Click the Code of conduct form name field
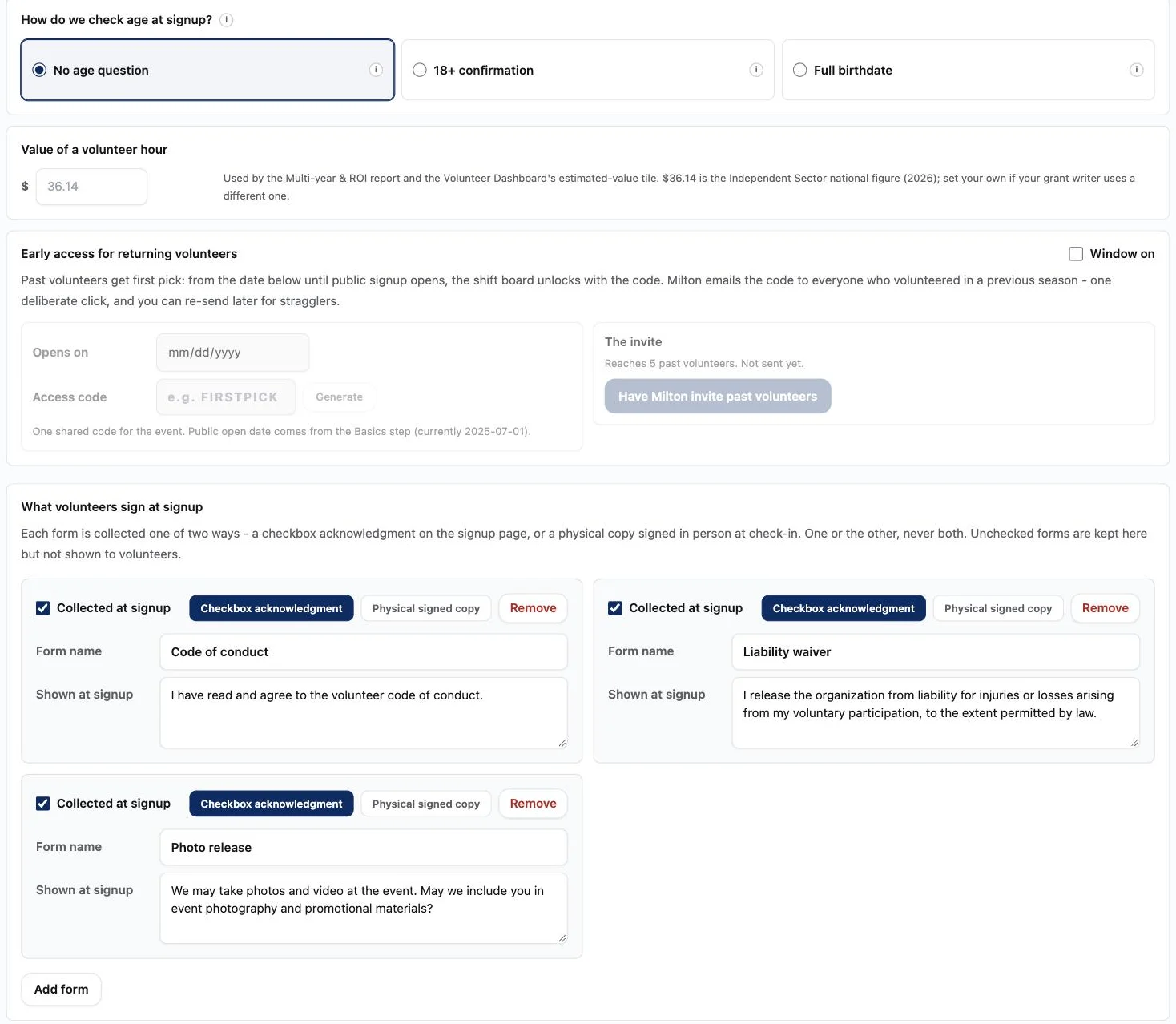 (364, 652)
